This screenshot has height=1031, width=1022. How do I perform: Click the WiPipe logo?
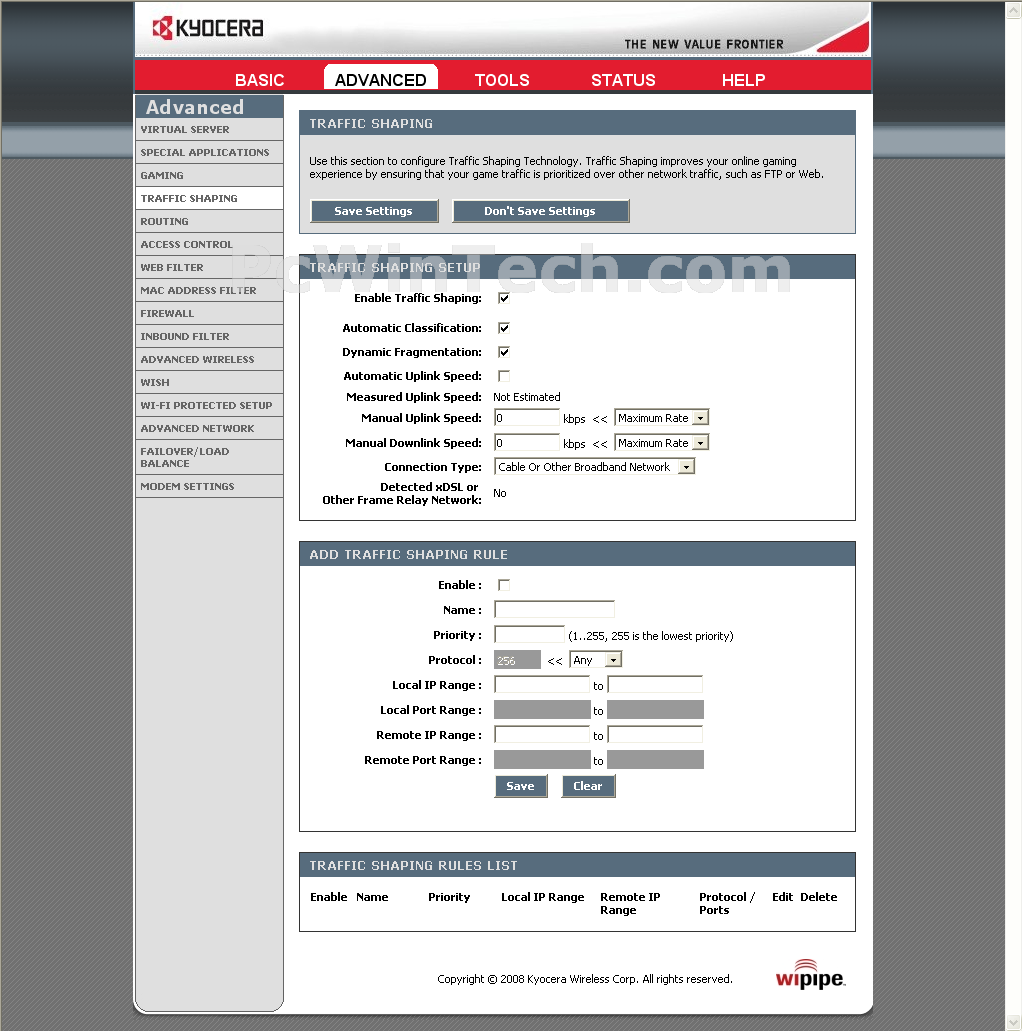(x=810, y=974)
